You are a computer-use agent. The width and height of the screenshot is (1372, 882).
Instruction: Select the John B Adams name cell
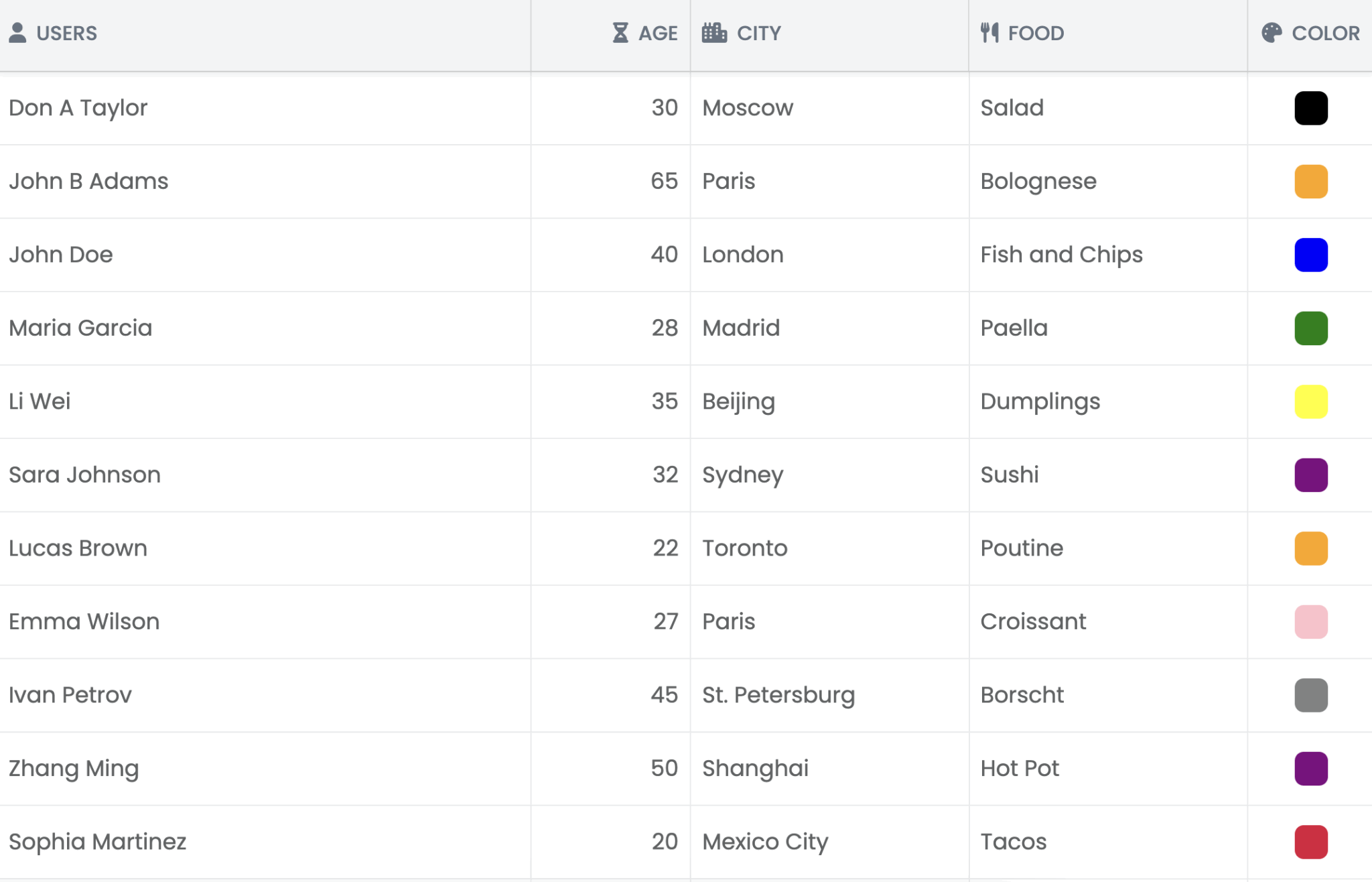click(88, 182)
